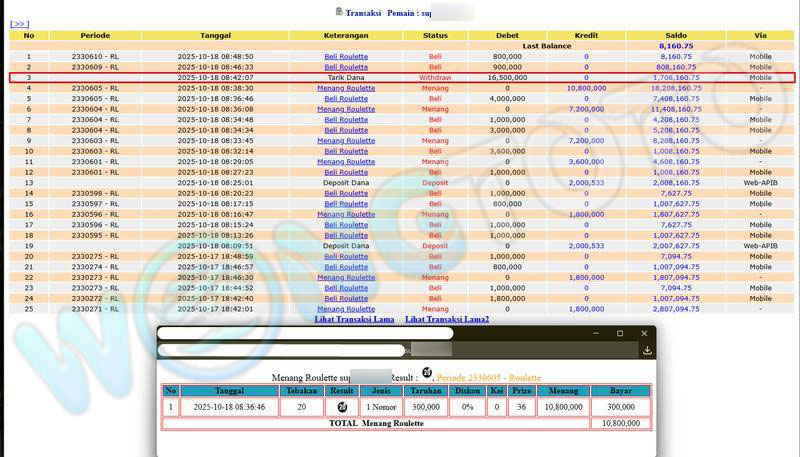Screen dimensions: 800x457
Task: Click the 10,800,000 Kredit value in row 4
Action: [586, 88]
